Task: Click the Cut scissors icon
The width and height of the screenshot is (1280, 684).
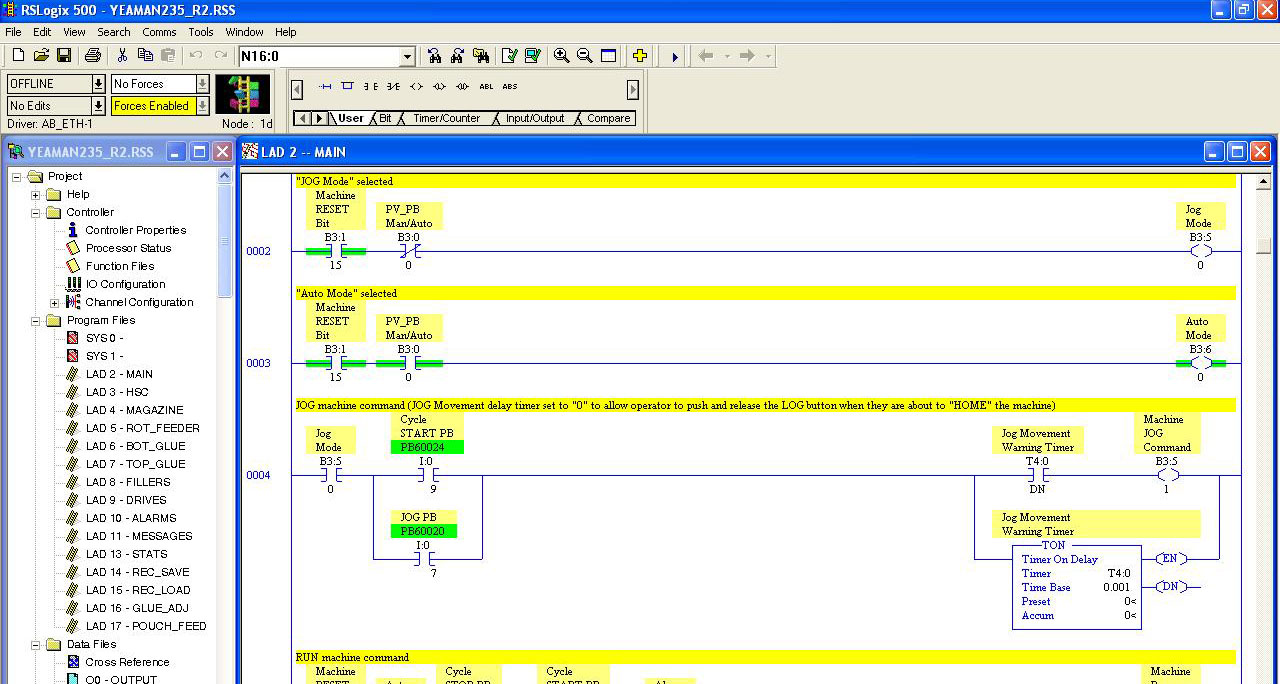Action: pos(122,56)
